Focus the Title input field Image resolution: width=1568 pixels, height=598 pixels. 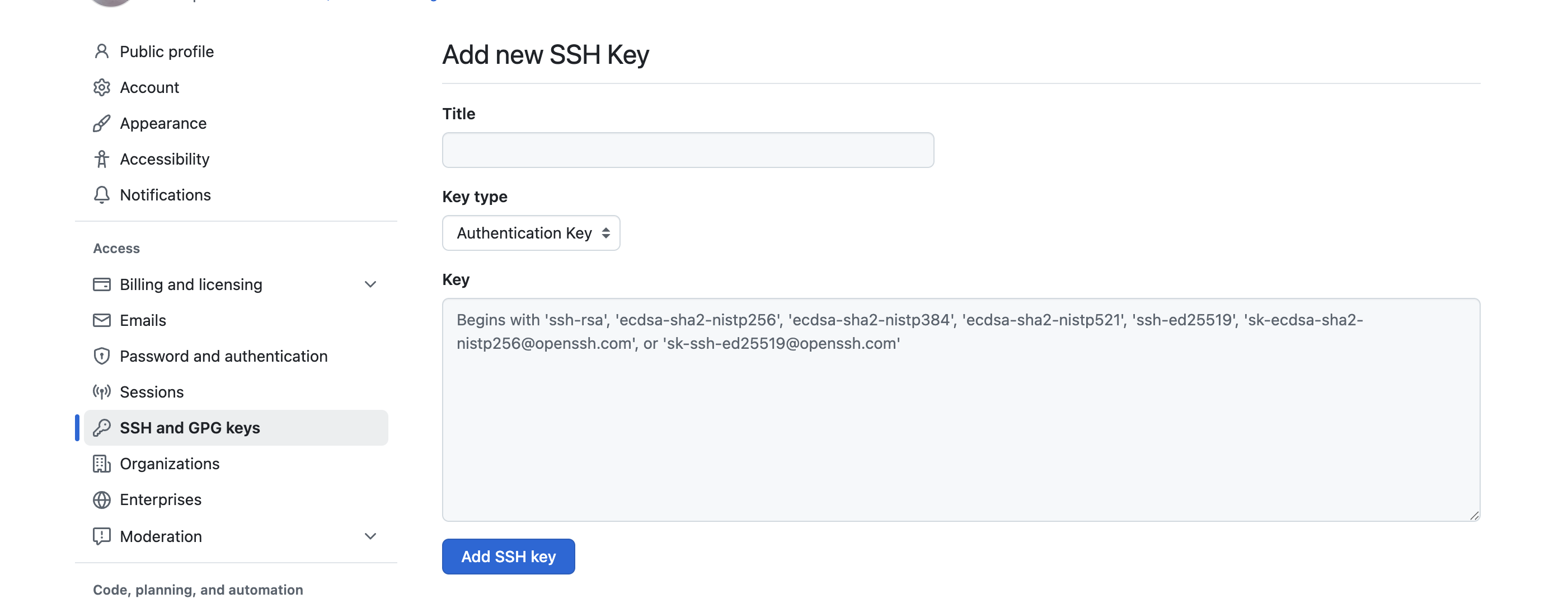pos(688,151)
